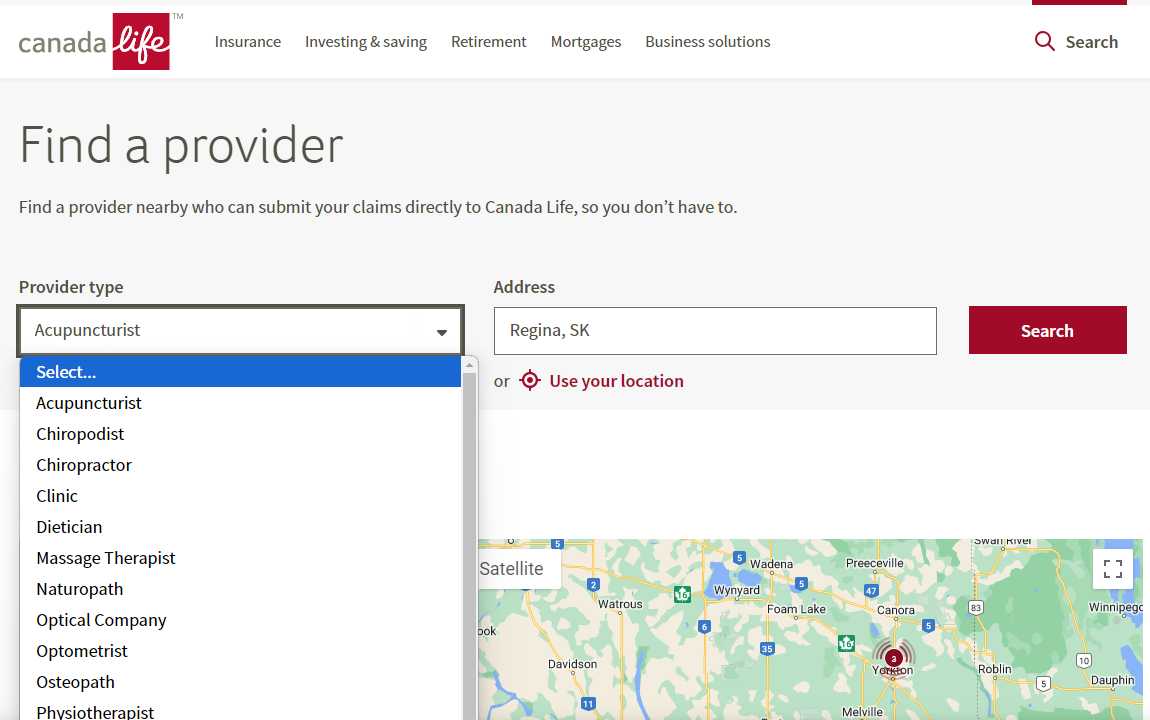Open the Provider type dropdown arrow
This screenshot has width=1150, height=720.
pos(441,330)
